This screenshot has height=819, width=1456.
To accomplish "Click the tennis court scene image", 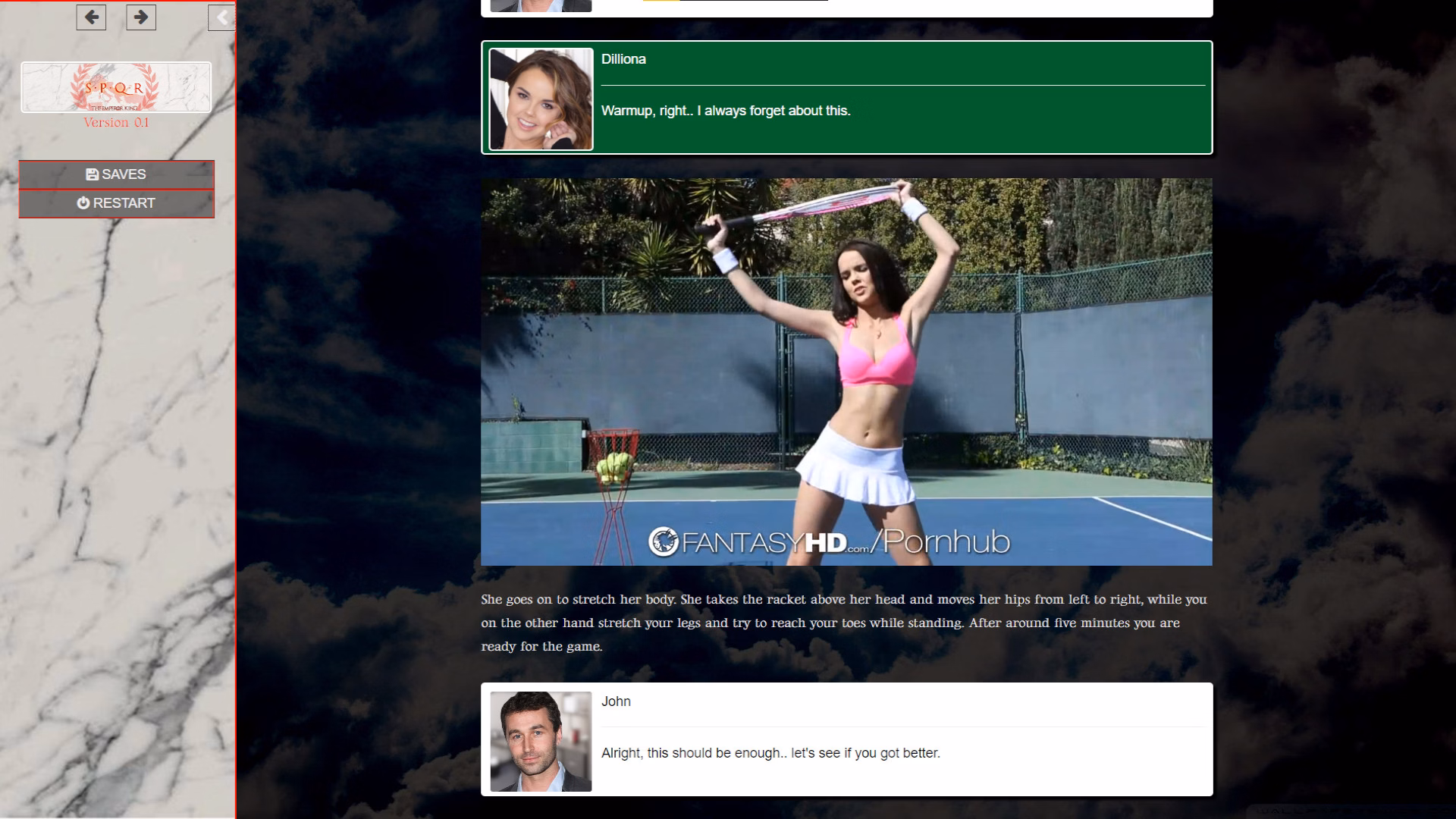I will (846, 372).
